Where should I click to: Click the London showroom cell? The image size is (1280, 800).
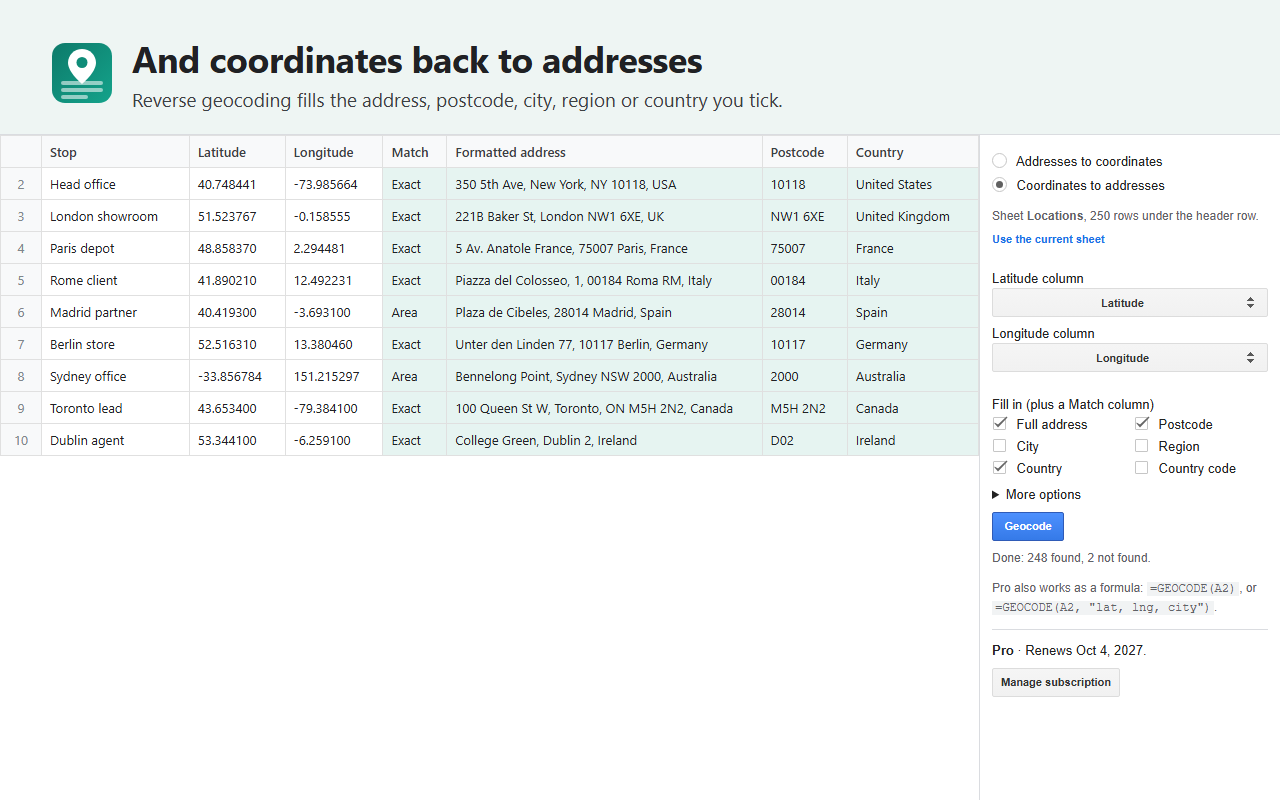coord(115,216)
